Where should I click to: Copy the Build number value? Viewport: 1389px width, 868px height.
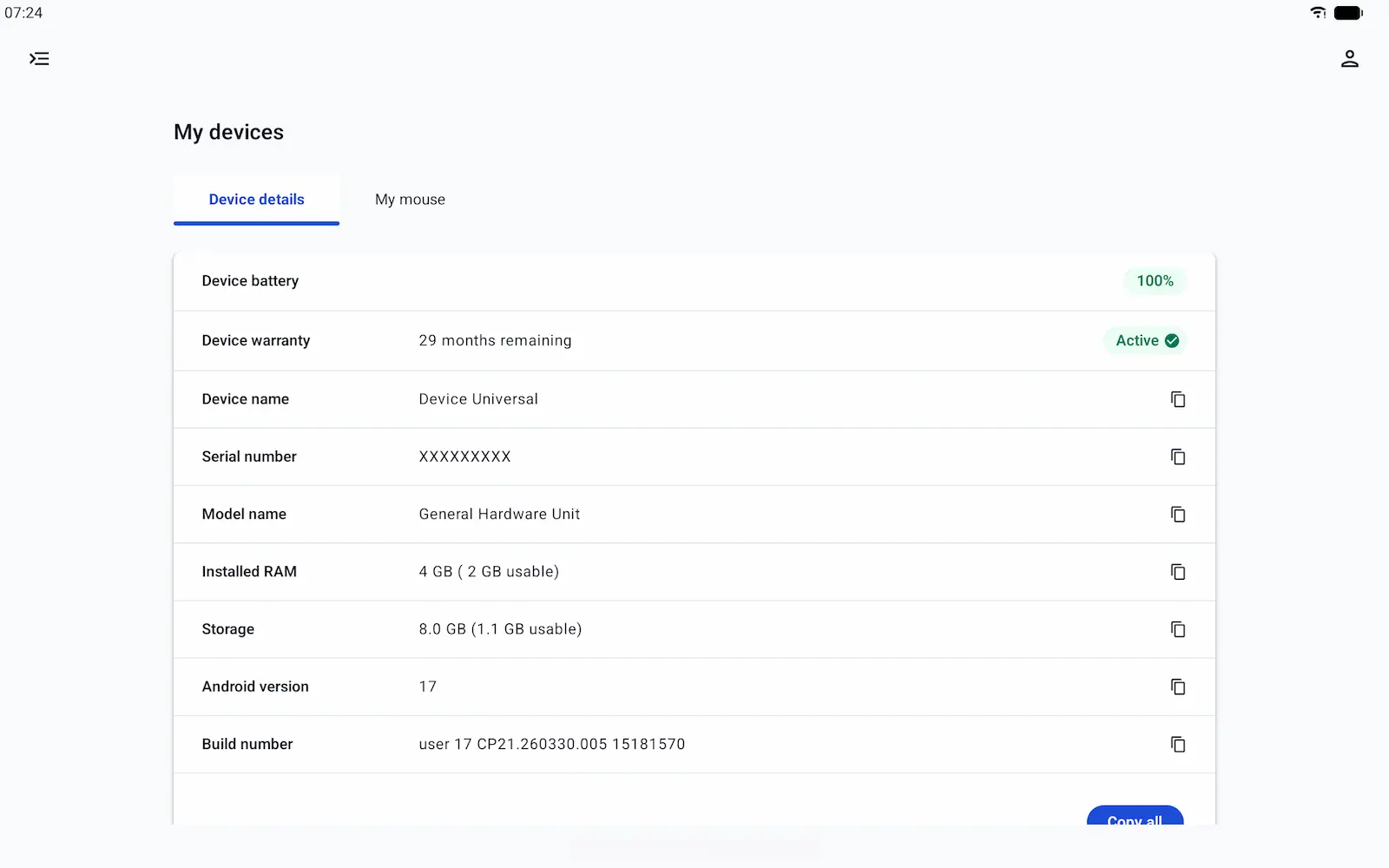pyautogui.click(x=1177, y=745)
